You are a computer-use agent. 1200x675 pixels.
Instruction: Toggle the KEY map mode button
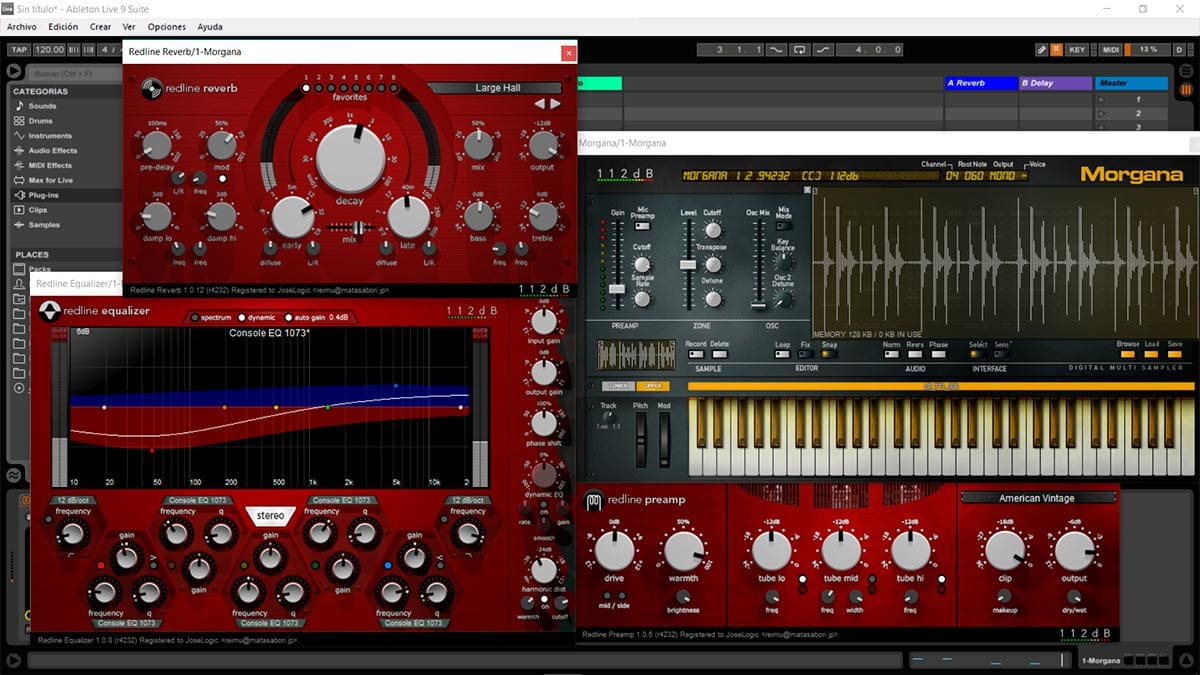click(x=1077, y=49)
